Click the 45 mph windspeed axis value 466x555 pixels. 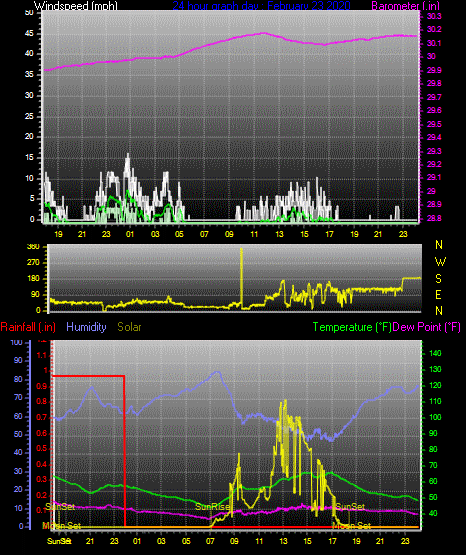29,34
